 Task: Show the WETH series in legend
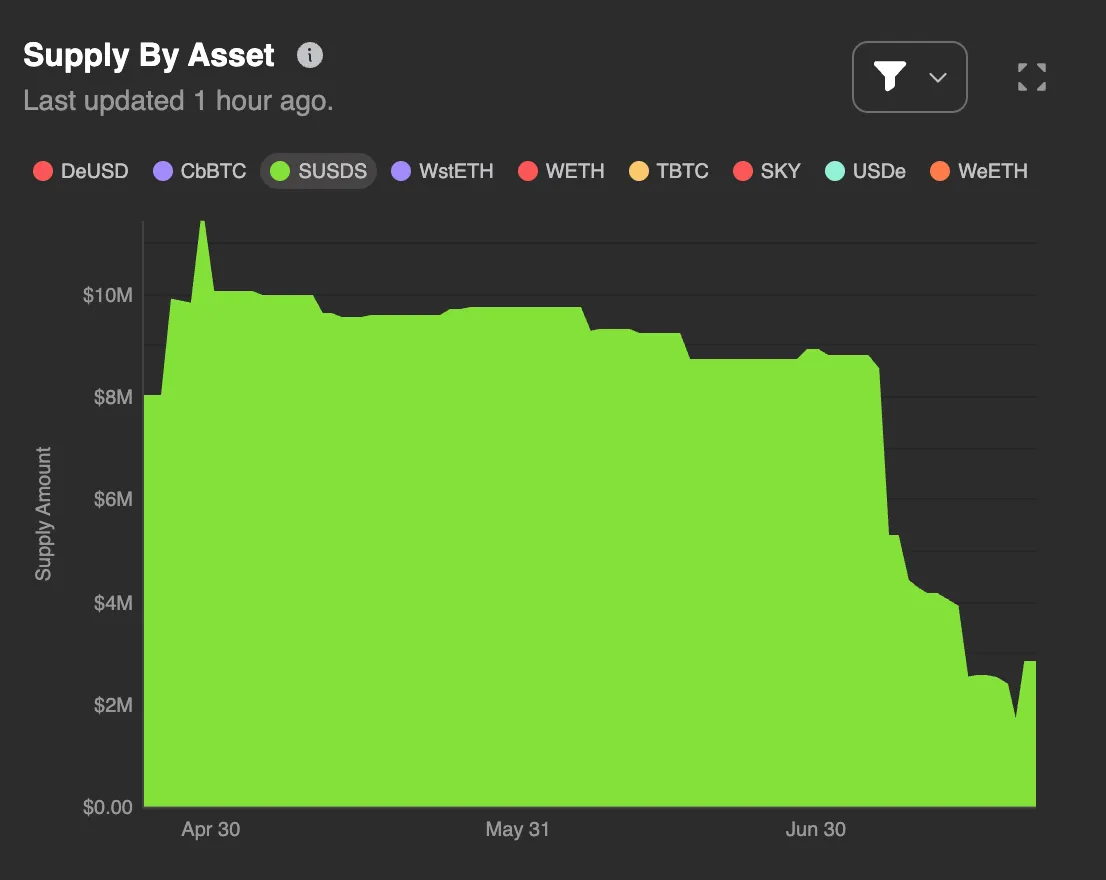coord(562,171)
